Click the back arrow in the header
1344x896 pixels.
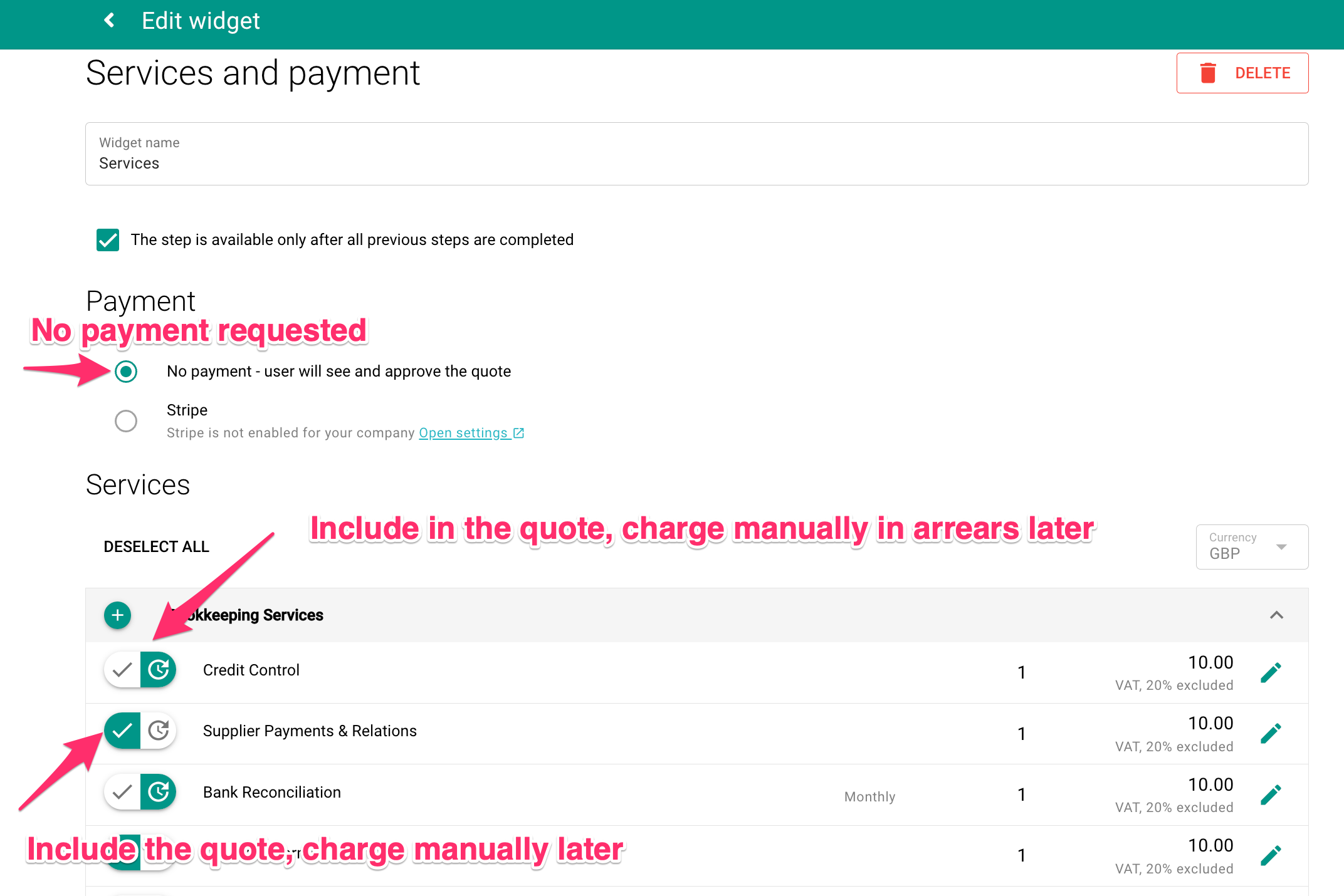click(109, 20)
